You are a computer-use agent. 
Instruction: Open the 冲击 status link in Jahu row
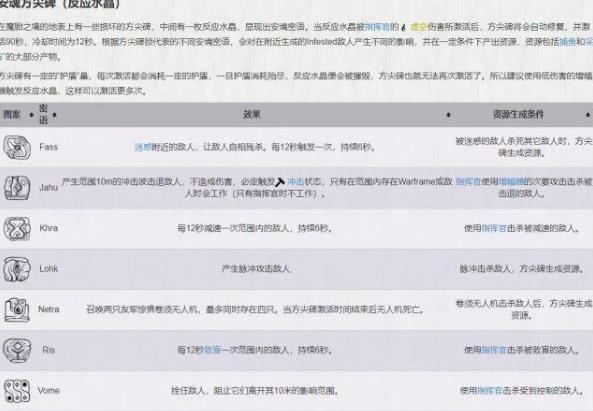click(296, 182)
